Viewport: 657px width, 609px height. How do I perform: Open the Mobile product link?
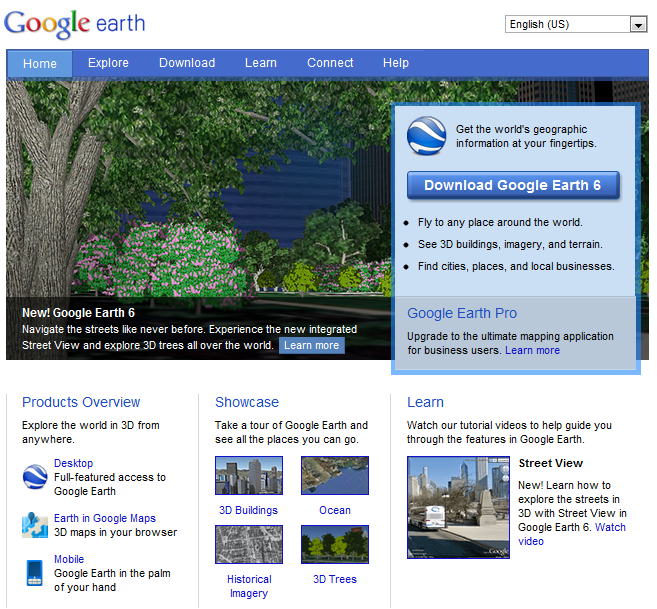(69, 559)
